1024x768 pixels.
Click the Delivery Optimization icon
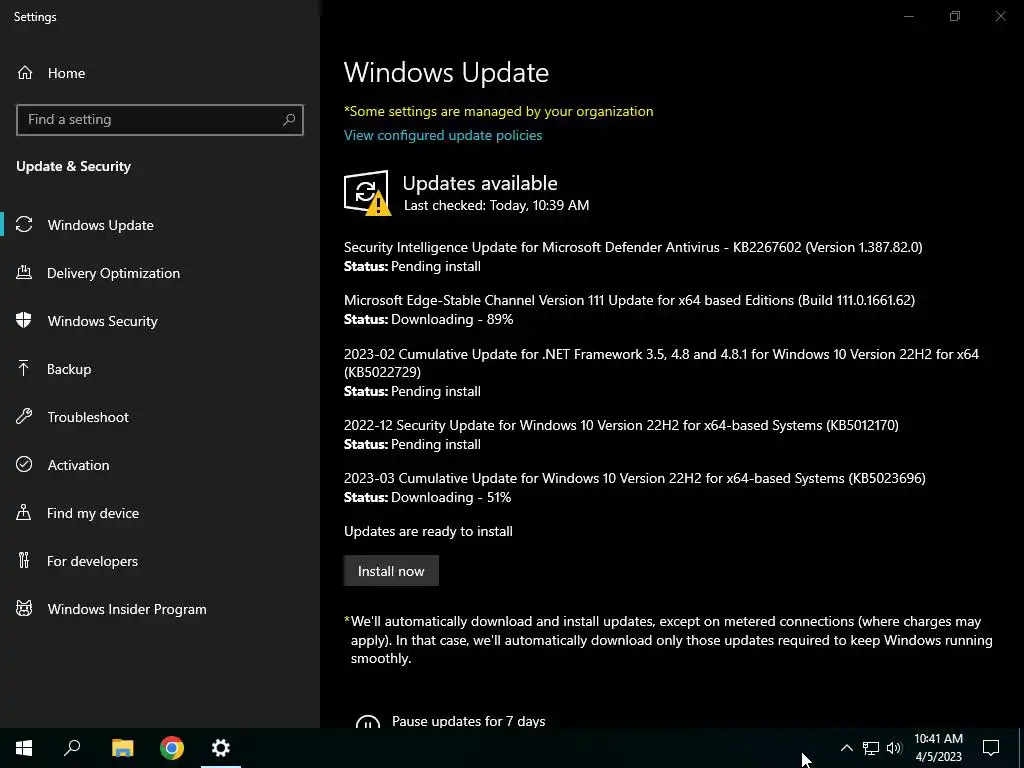click(24, 273)
